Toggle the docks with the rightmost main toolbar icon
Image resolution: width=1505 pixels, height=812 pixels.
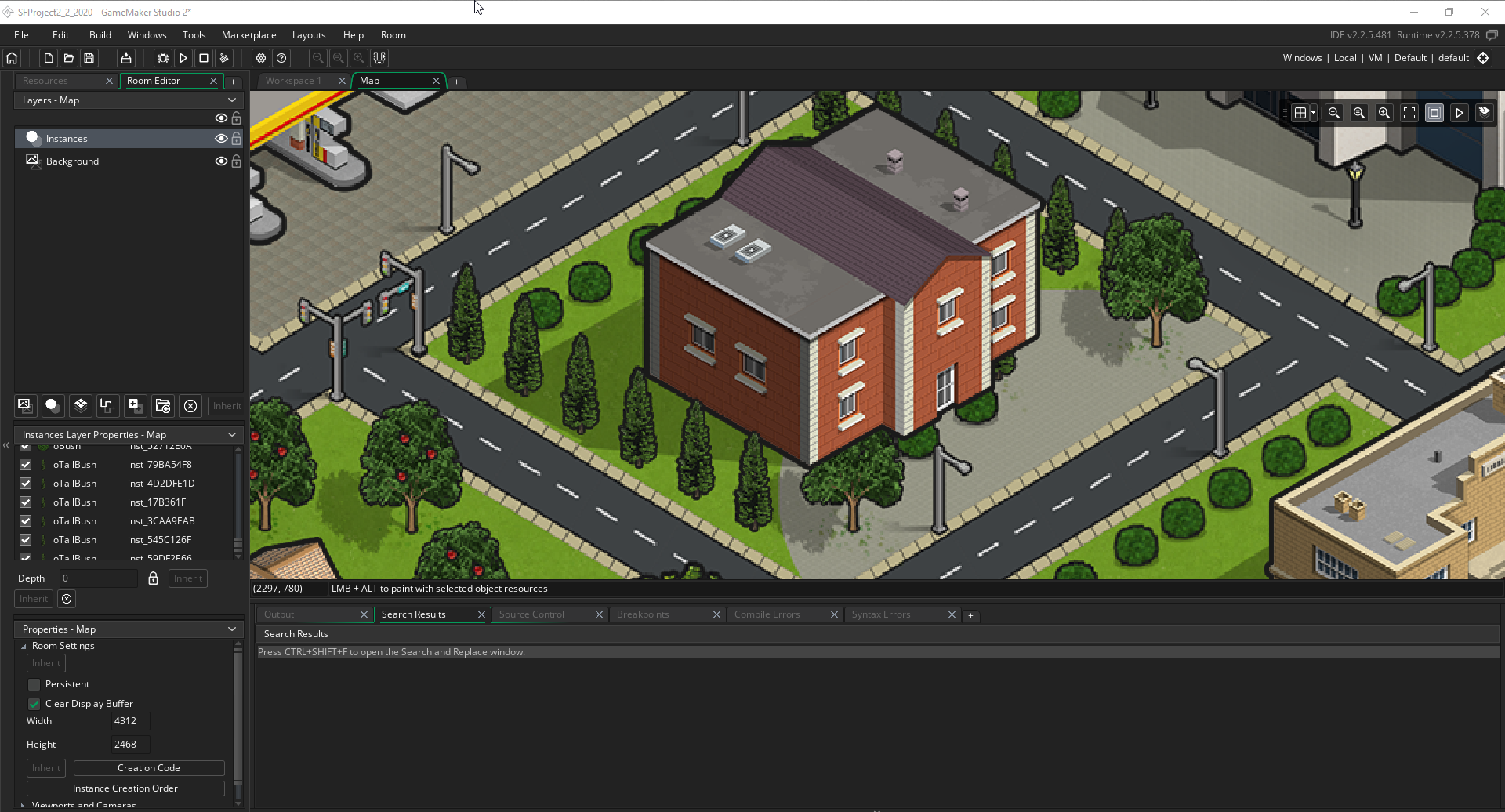379,58
